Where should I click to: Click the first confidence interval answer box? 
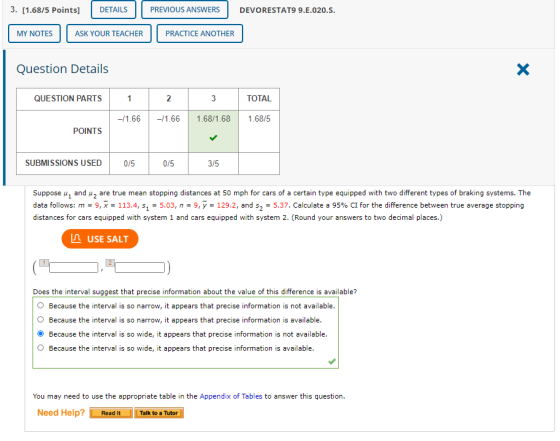(x=74, y=267)
